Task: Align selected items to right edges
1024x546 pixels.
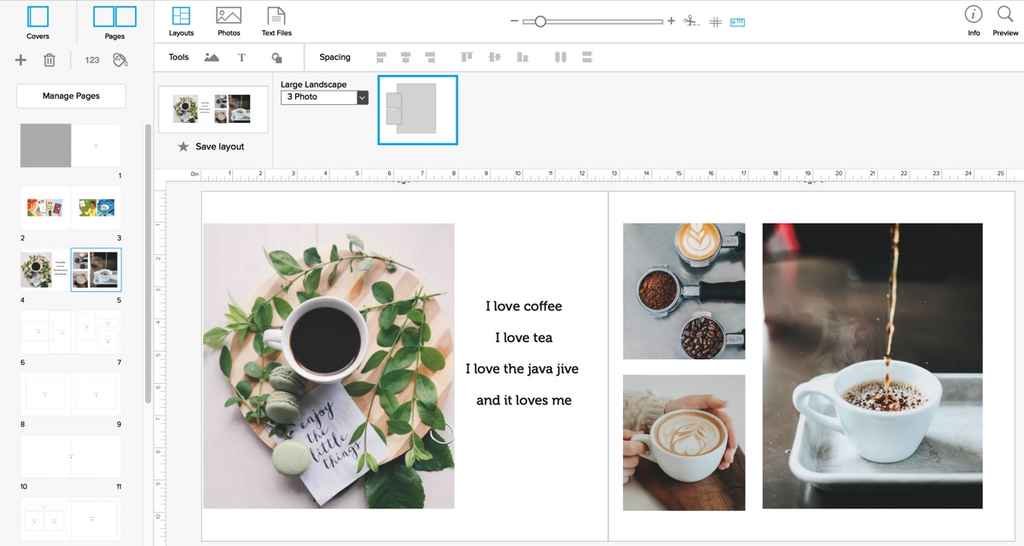Action: click(x=430, y=57)
